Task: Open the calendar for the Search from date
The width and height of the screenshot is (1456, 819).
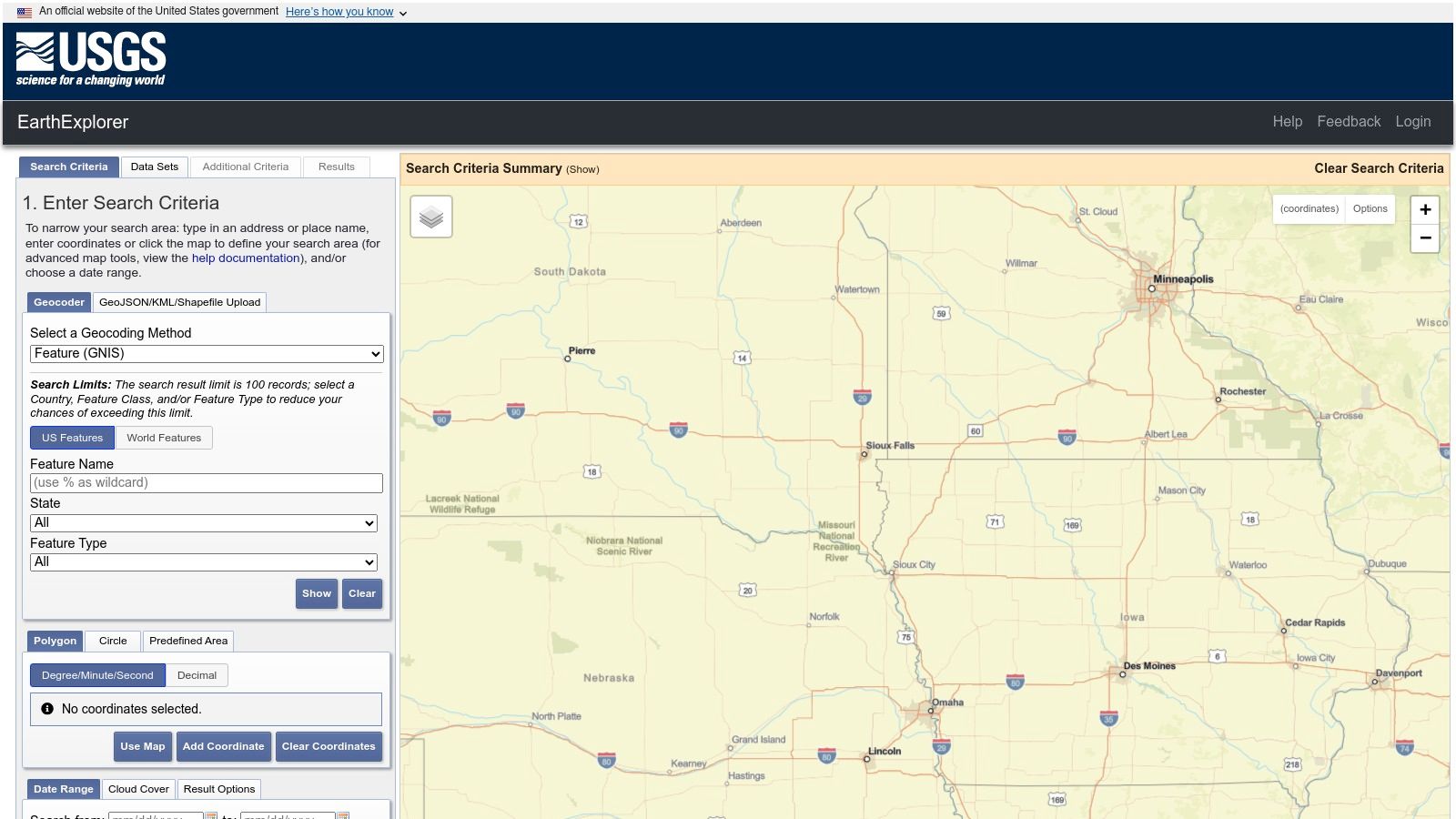Action: click(x=209, y=816)
